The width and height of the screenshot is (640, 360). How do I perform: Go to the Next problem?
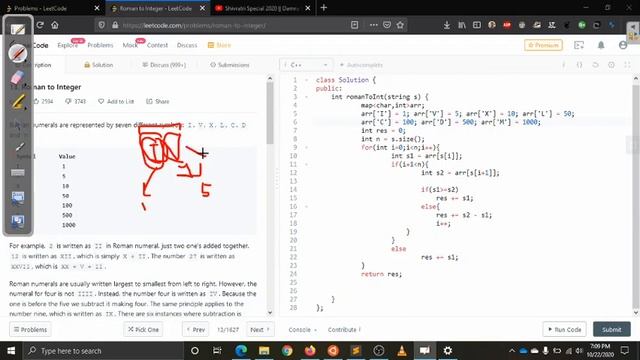[260, 329]
